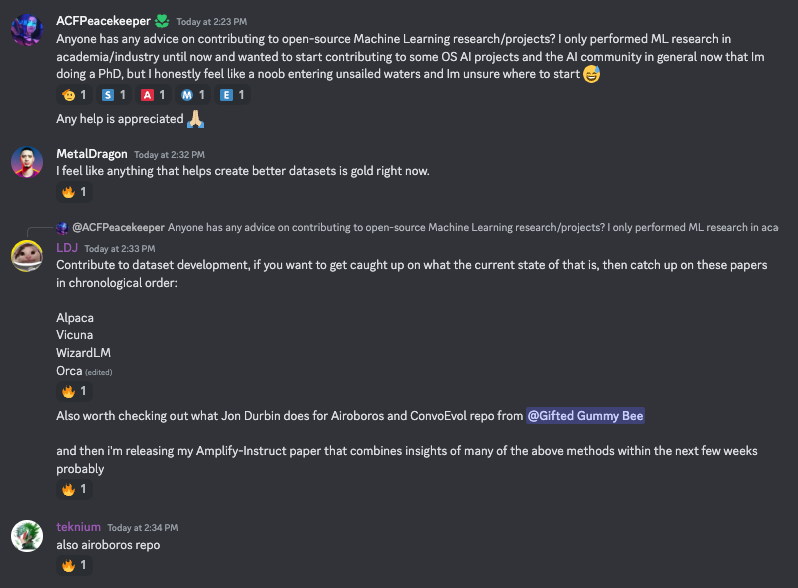Open LDJ's avatar picture
798x588 pixels.
26,255
